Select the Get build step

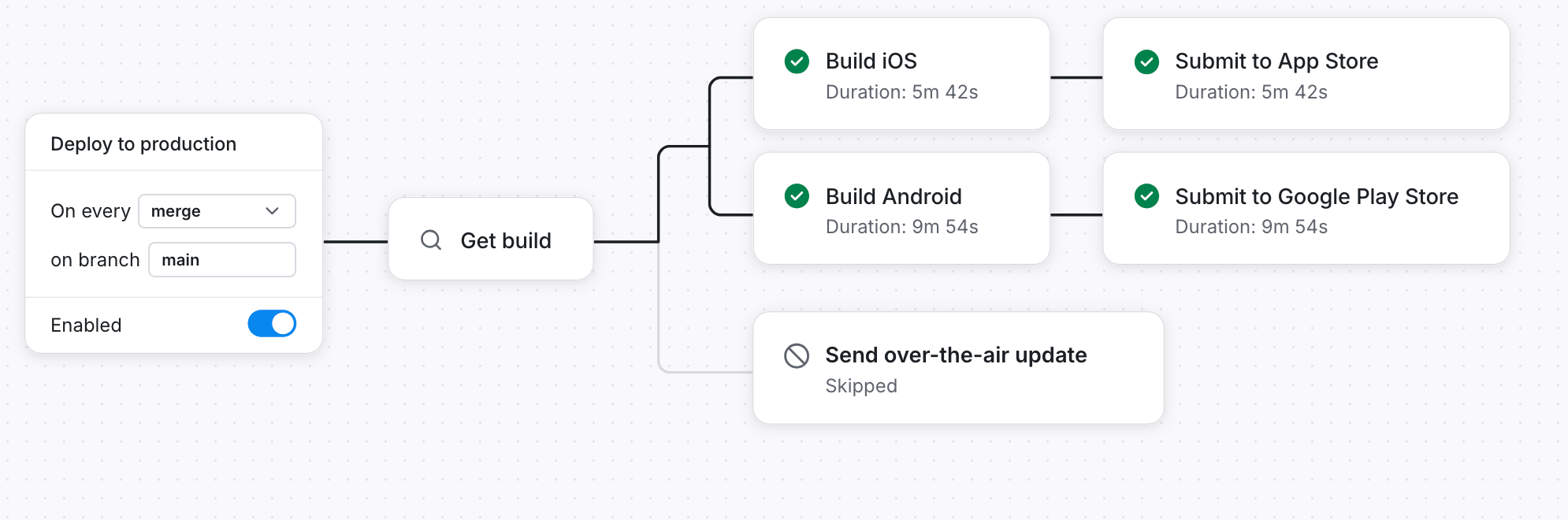click(x=505, y=240)
